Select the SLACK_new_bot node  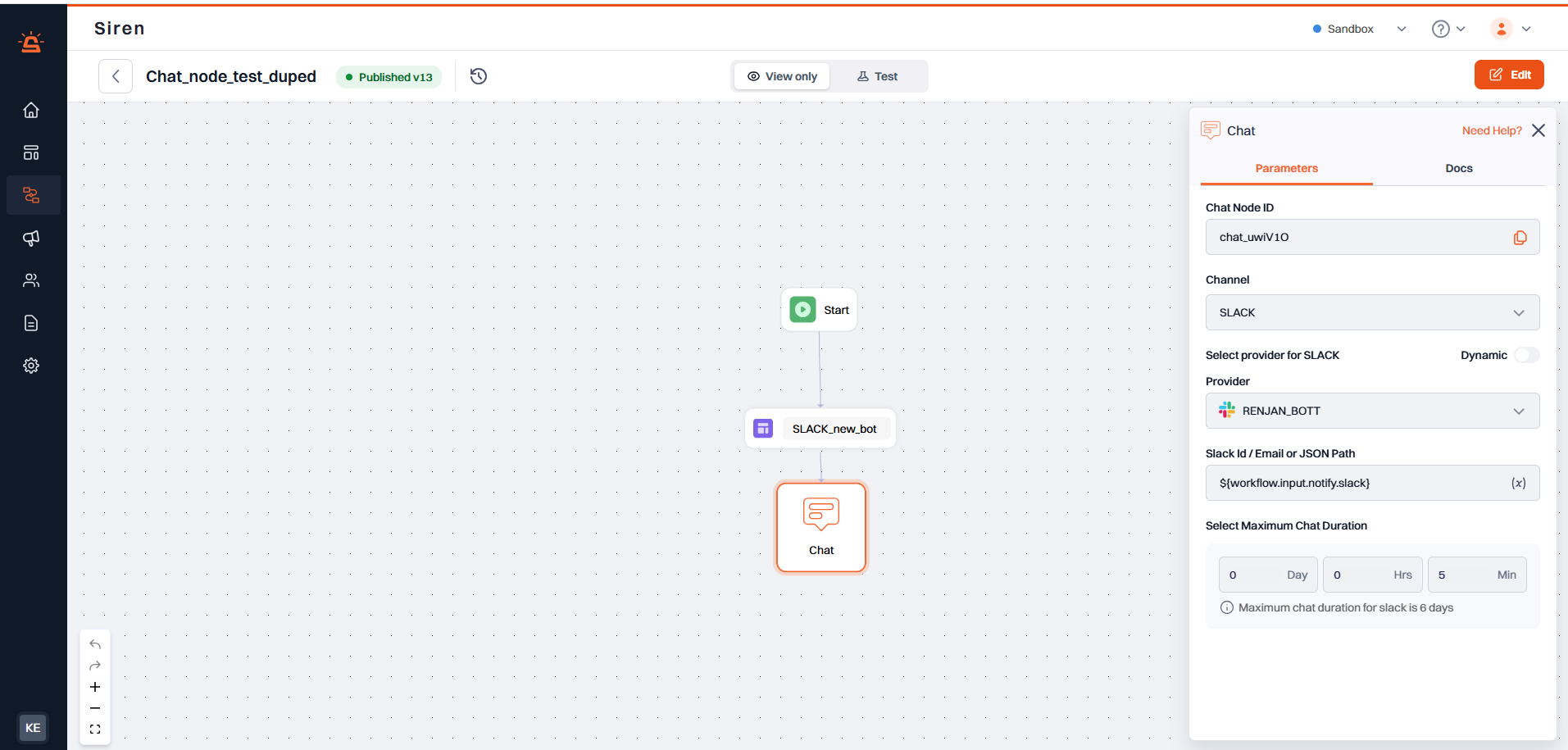[x=820, y=429]
